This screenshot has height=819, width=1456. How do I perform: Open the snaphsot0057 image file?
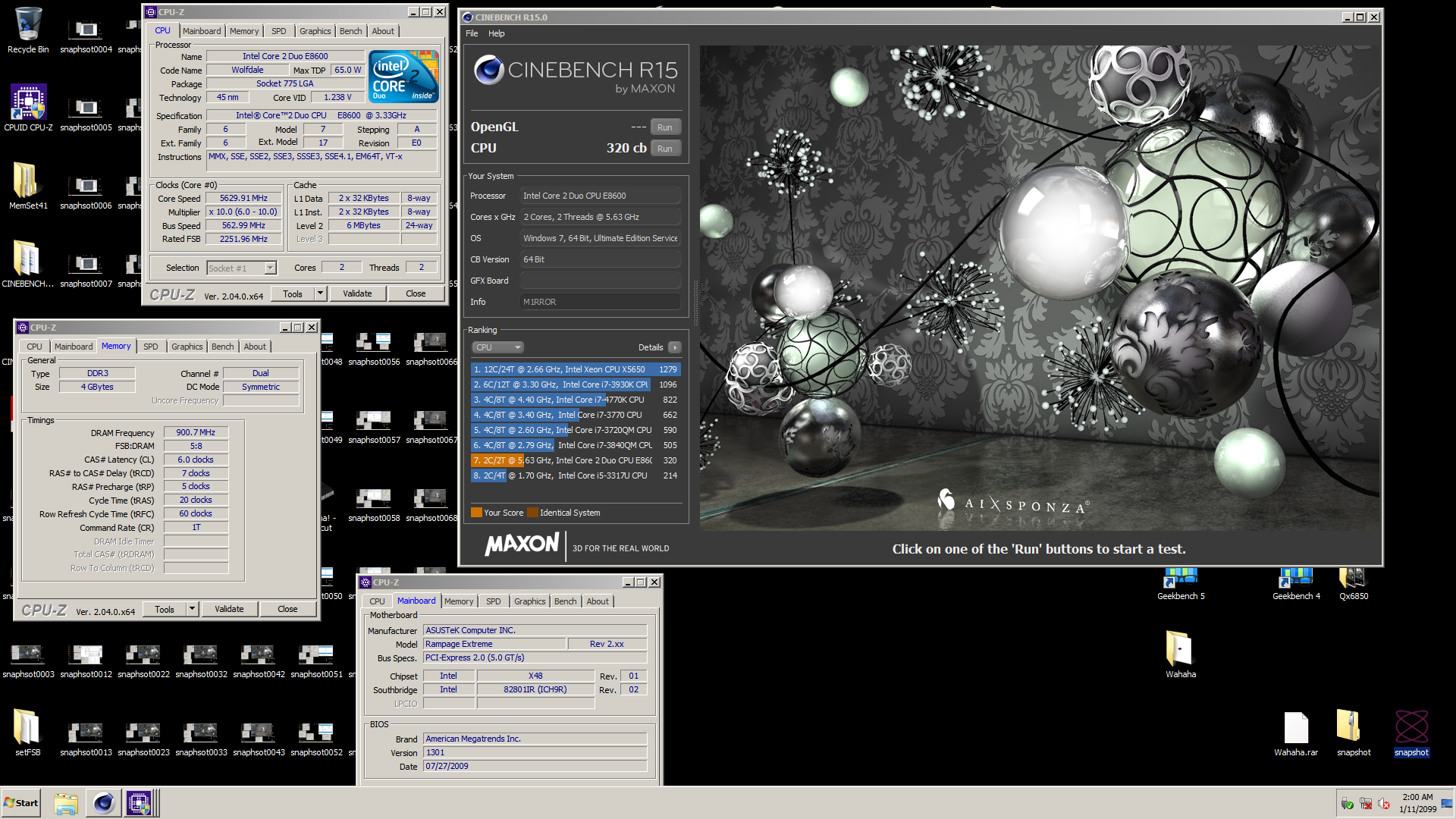coord(374,426)
